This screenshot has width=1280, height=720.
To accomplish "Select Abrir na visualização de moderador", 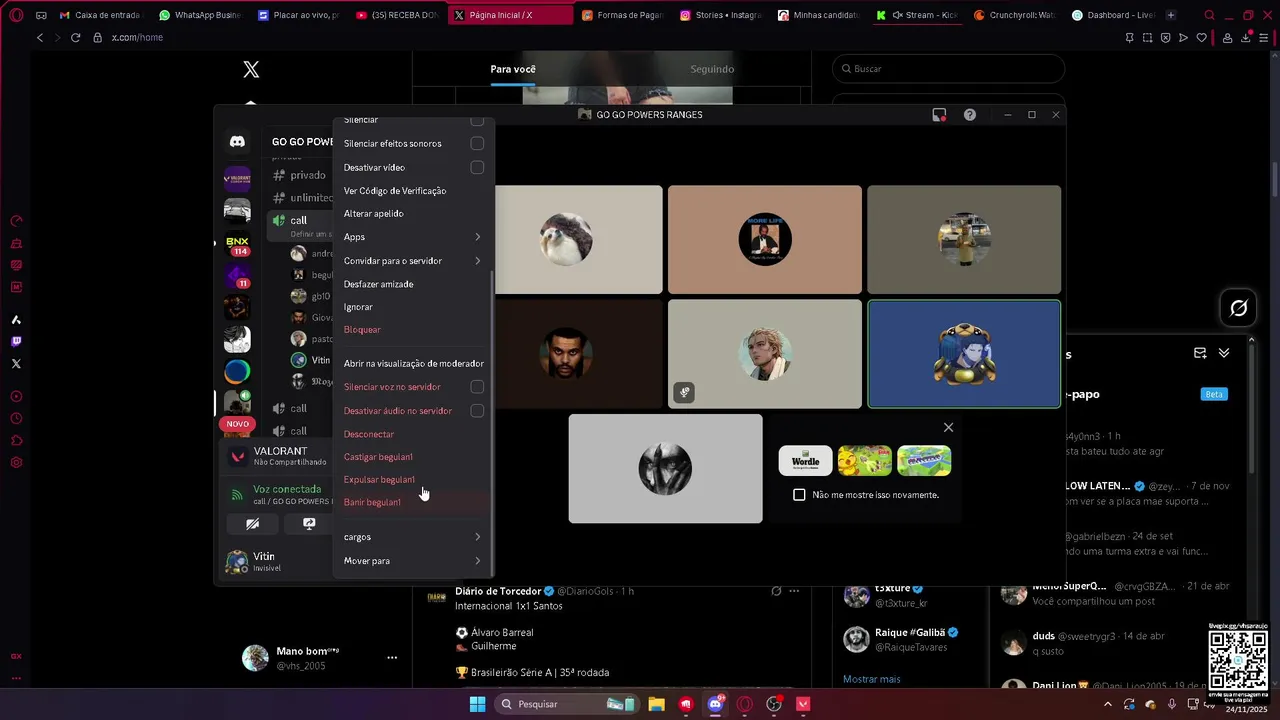I will (x=412, y=364).
